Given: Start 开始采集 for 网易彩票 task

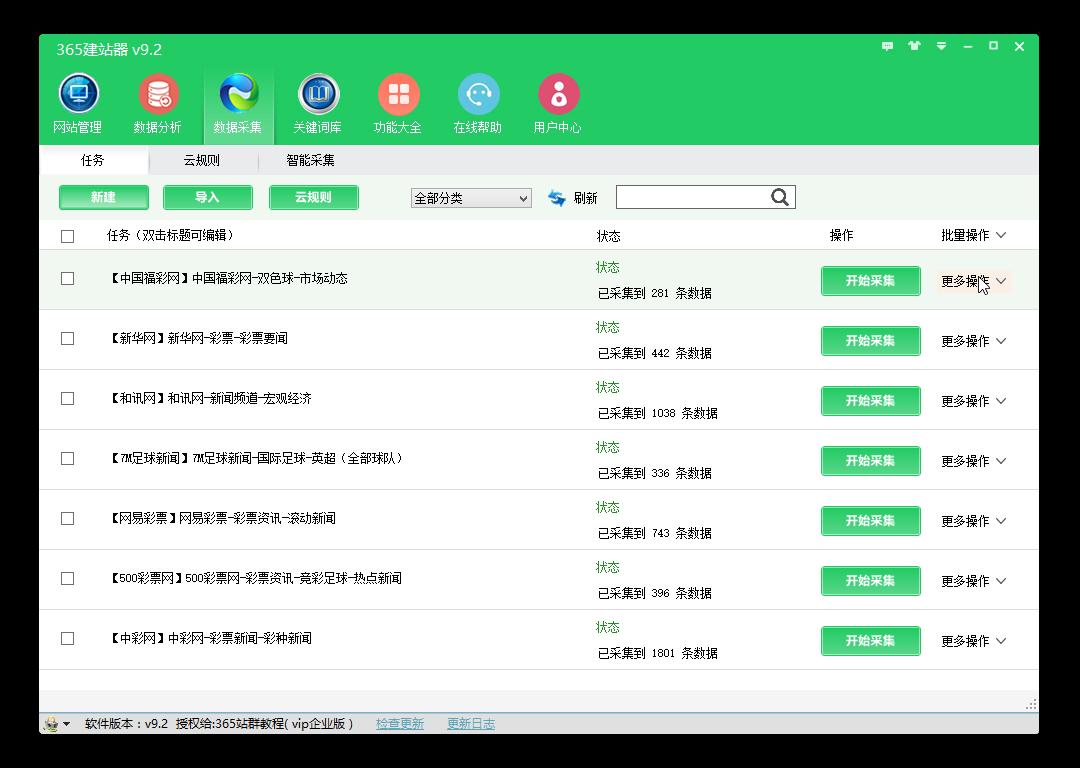Looking at the screenshot, I should coord(871,521).
